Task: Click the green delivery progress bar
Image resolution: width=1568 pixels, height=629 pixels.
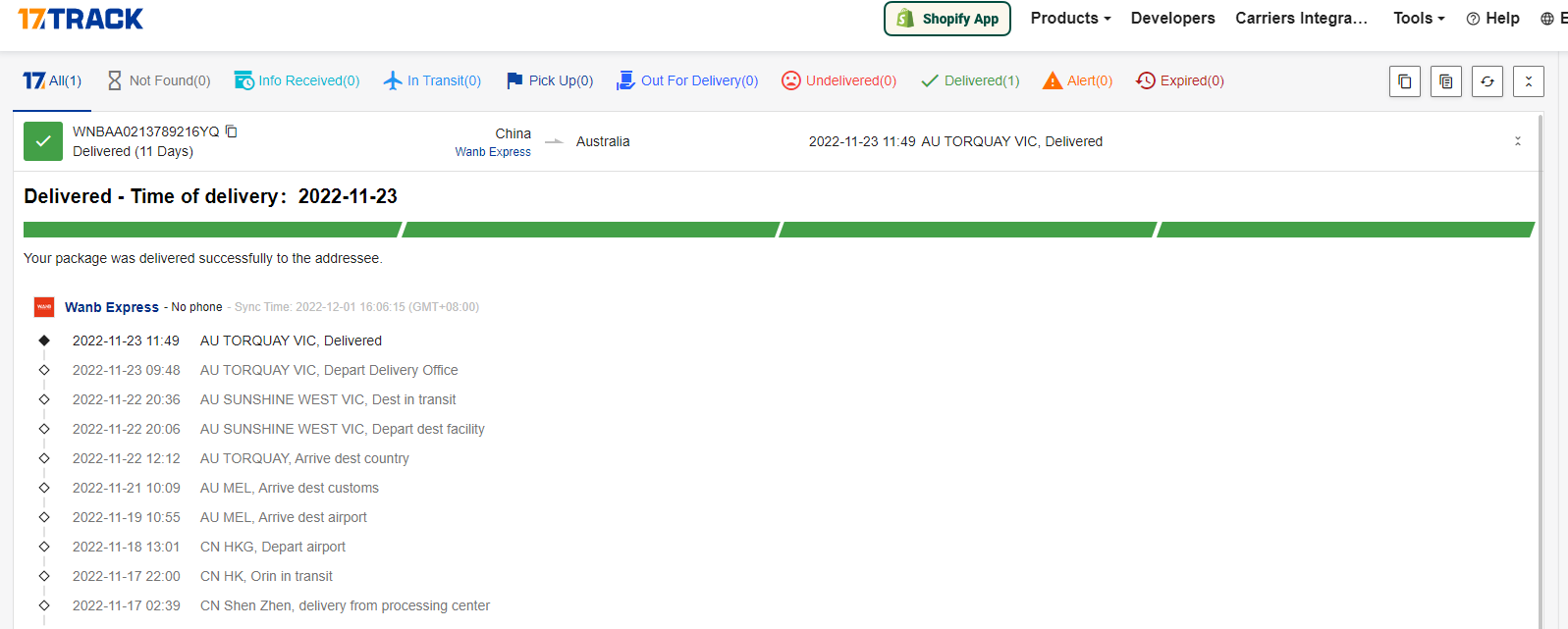Action: pos(778,230)
